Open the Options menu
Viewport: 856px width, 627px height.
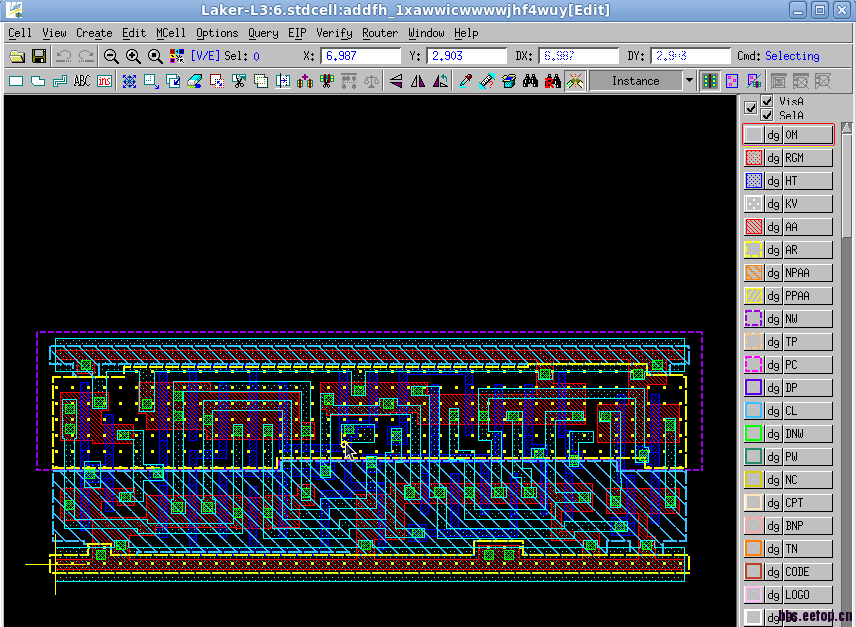tap(217, 33)
